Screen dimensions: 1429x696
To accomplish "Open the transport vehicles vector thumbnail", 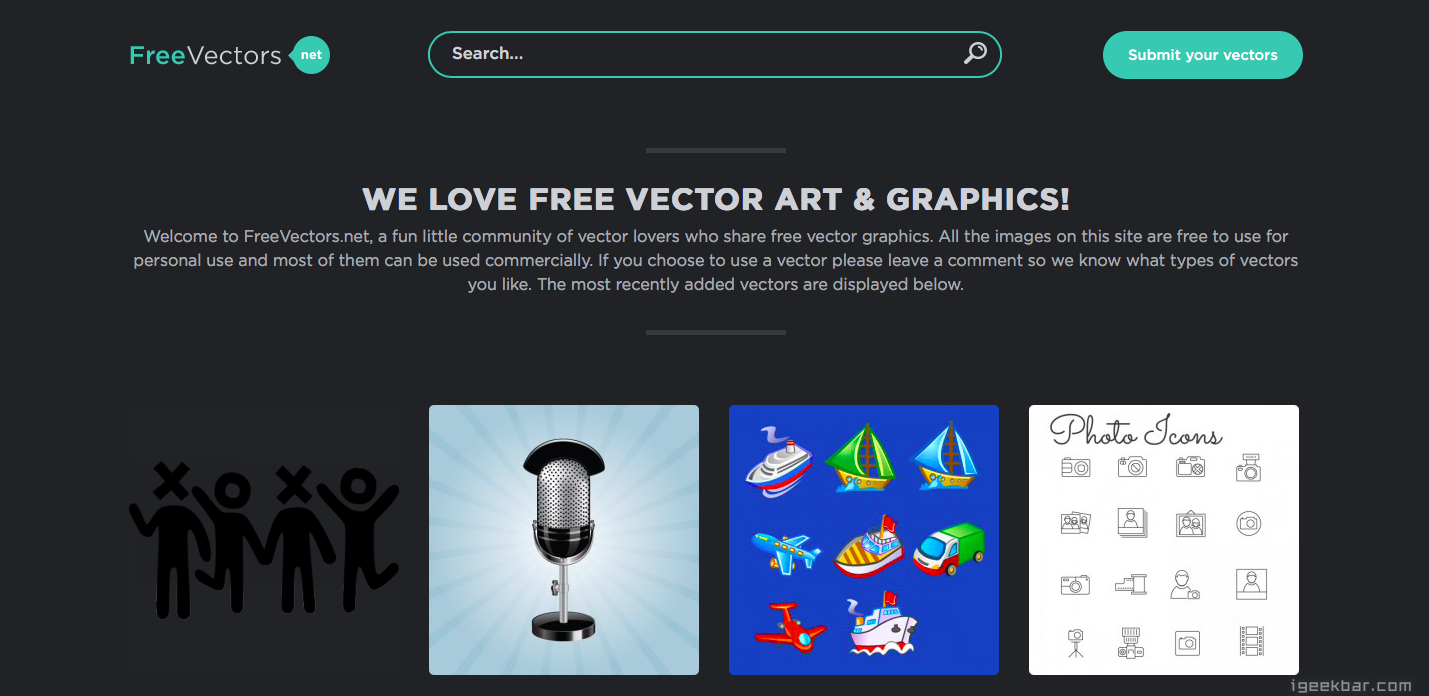I will click(864, 540).
